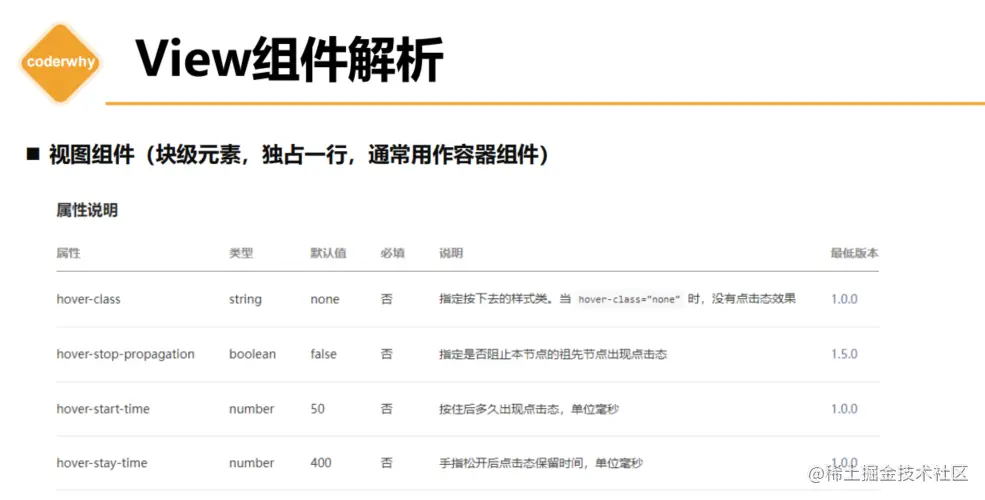Select the "hover-stop-propagation" attribute cell

[125, 354]
